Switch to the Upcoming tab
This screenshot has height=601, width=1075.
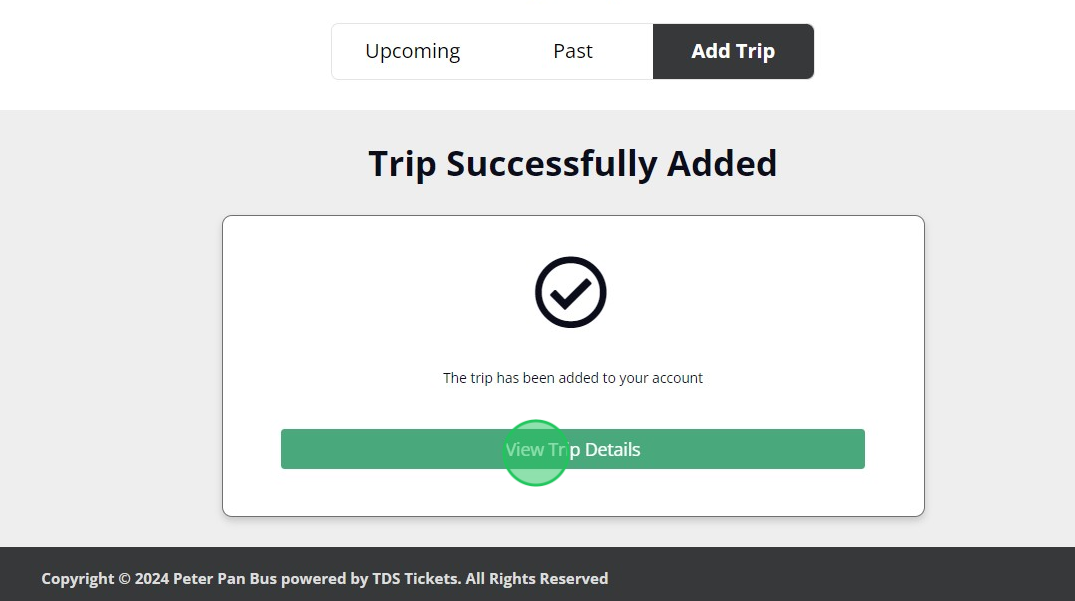click(x=412, y=51)
